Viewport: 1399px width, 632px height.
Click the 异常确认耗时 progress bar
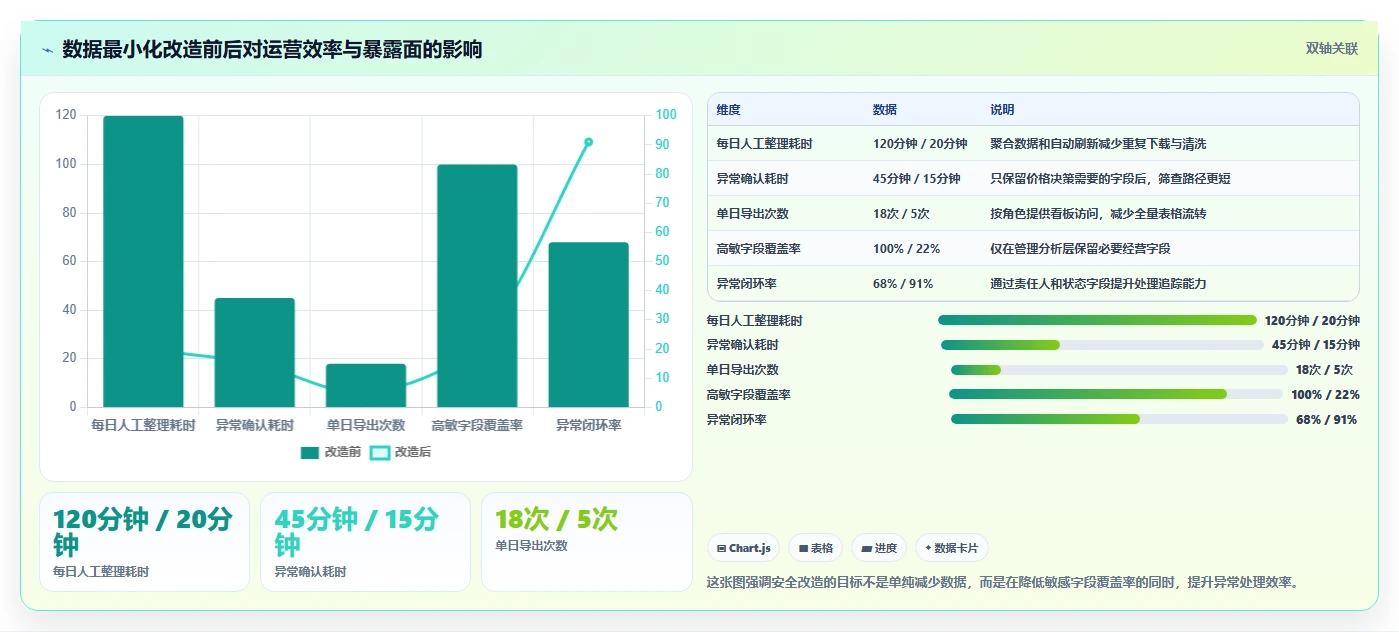(1102, 345)
